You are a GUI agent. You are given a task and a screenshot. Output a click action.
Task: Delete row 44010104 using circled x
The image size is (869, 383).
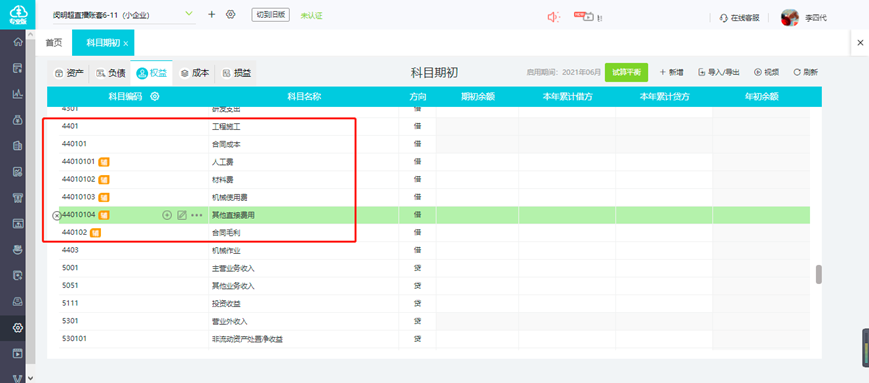(x=56, y=216)
